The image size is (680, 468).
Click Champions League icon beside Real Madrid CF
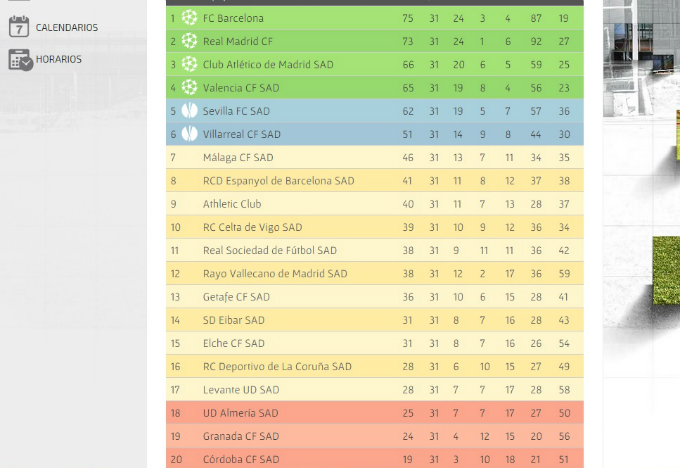[189, 41]
